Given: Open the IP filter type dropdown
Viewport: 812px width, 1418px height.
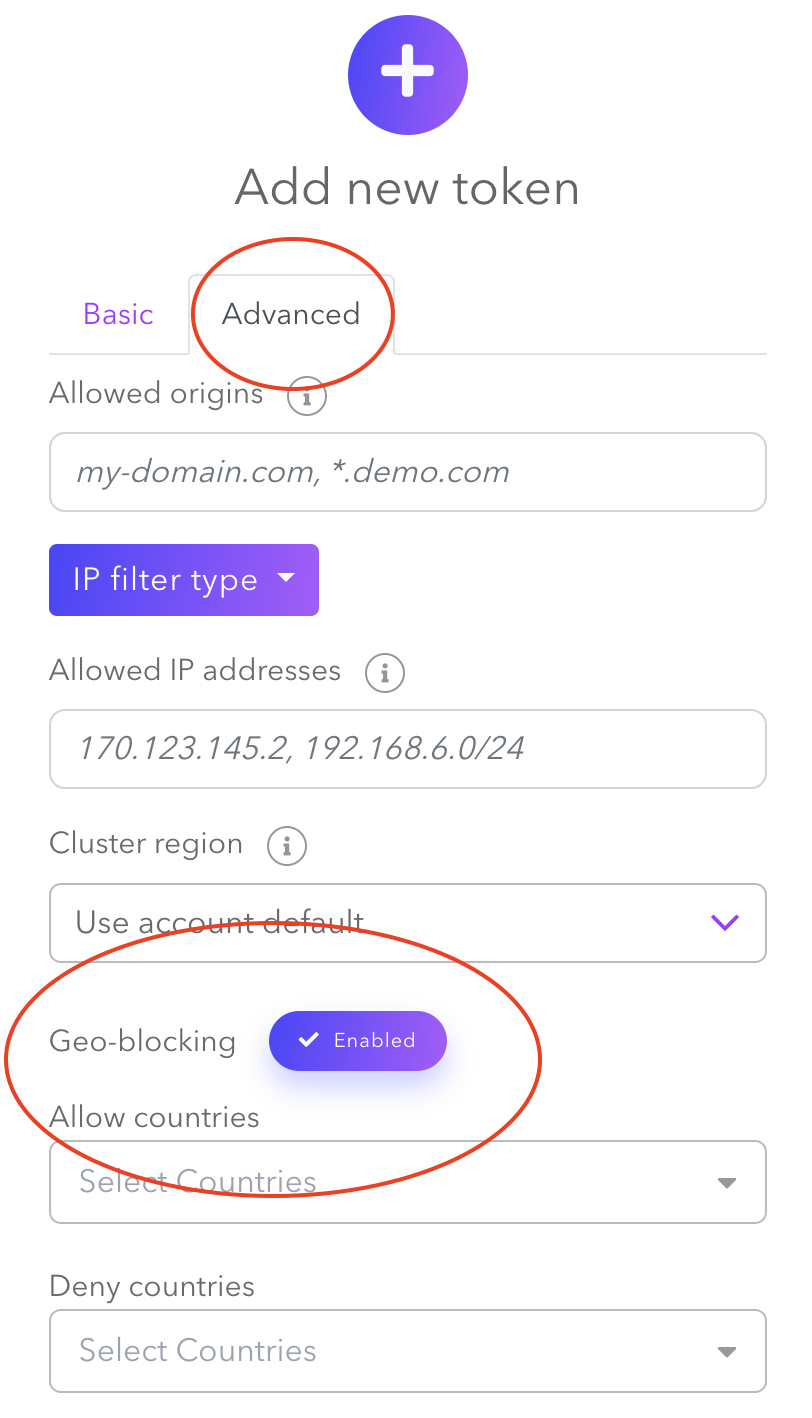Looking at the screenshot, I should 184,580.
